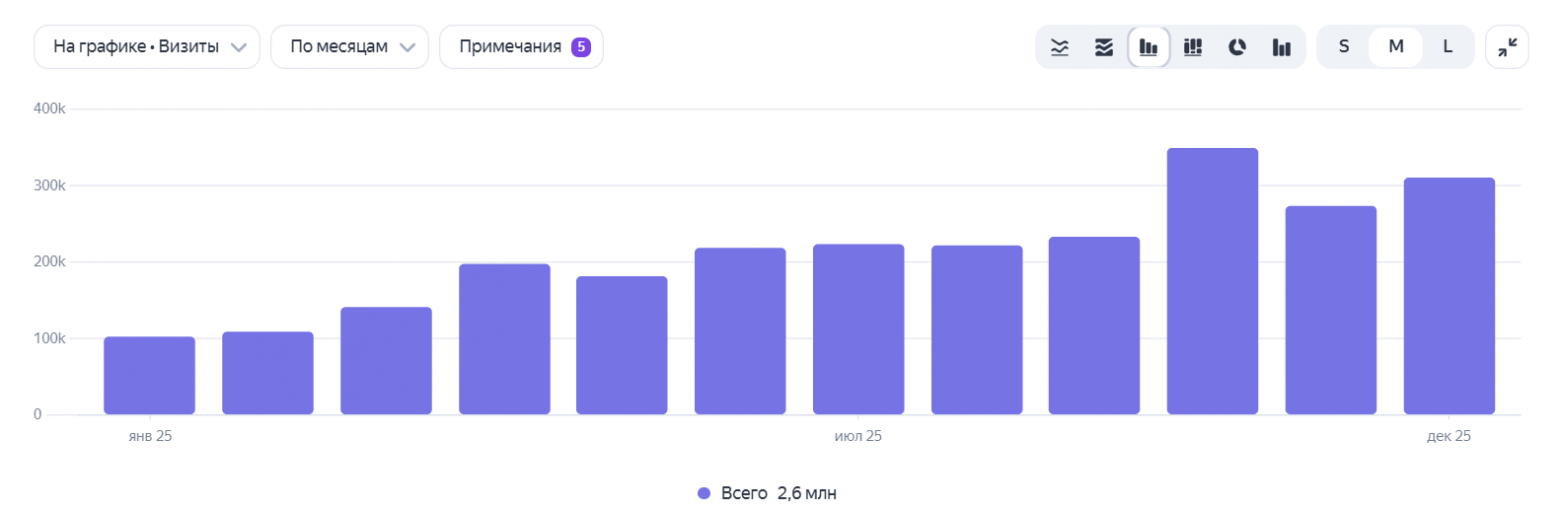Collapse the chart with the shrink arrows icon
The height and width of the screenshot is (512, 1560).
click(x=1507, y=47)
